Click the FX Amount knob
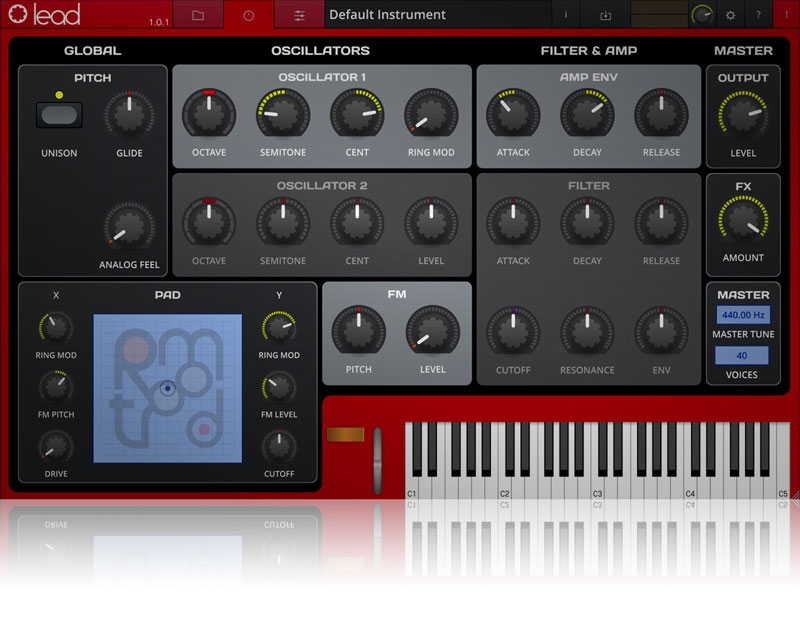 tap(743, 221)
